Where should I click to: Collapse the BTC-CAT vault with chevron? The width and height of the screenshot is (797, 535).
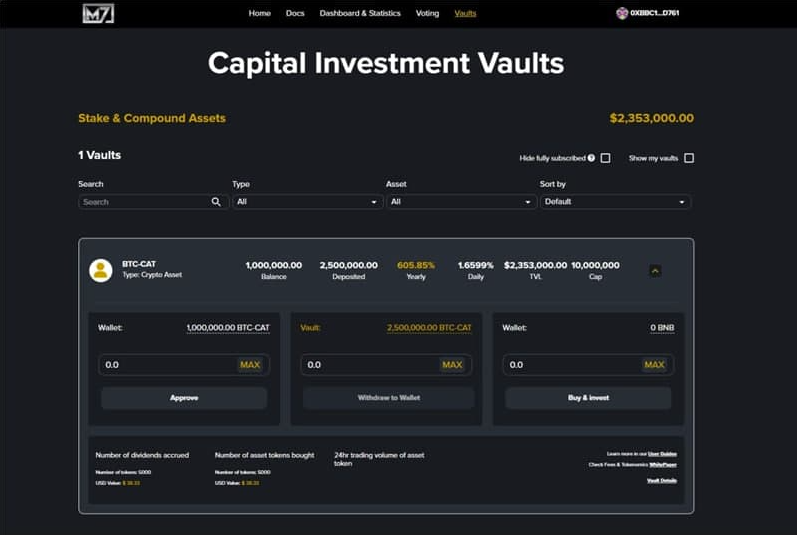click(655, 271)
